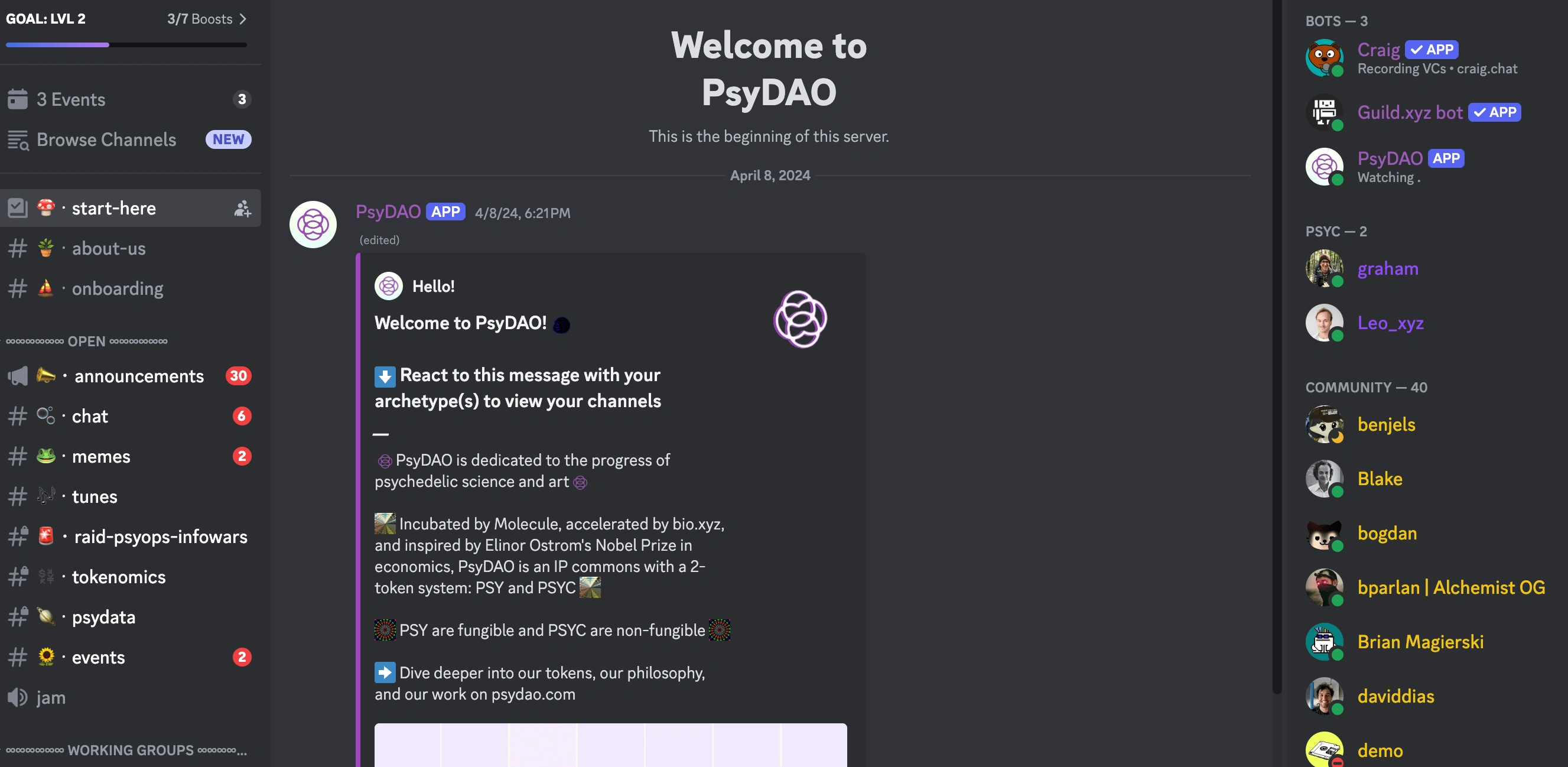This screenshot has height=767, width=1568.
Task: Open the Browse Channels panel
Action: click(106, 139)
